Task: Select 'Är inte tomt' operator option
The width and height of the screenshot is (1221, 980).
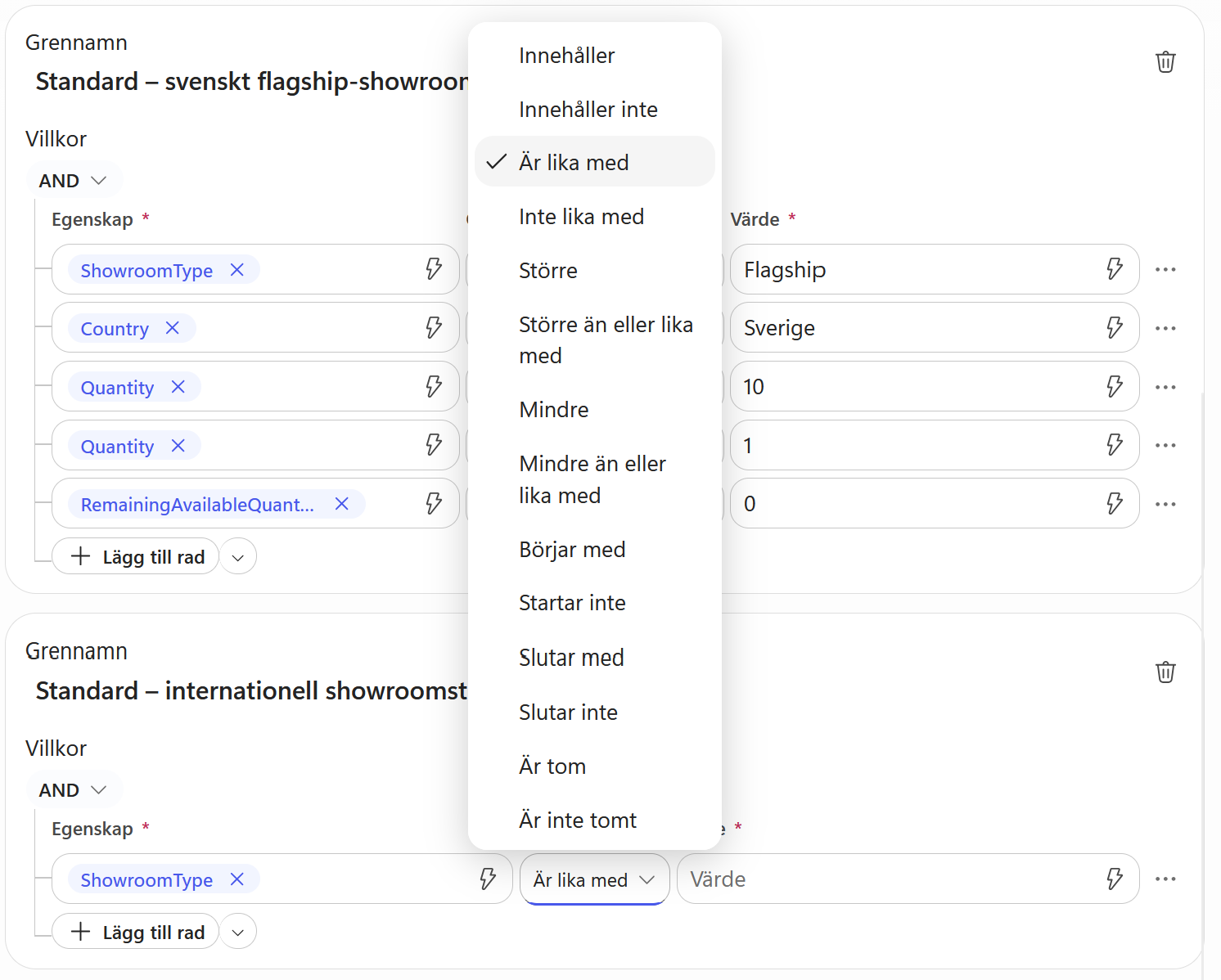Action: (x=595, y=820)
